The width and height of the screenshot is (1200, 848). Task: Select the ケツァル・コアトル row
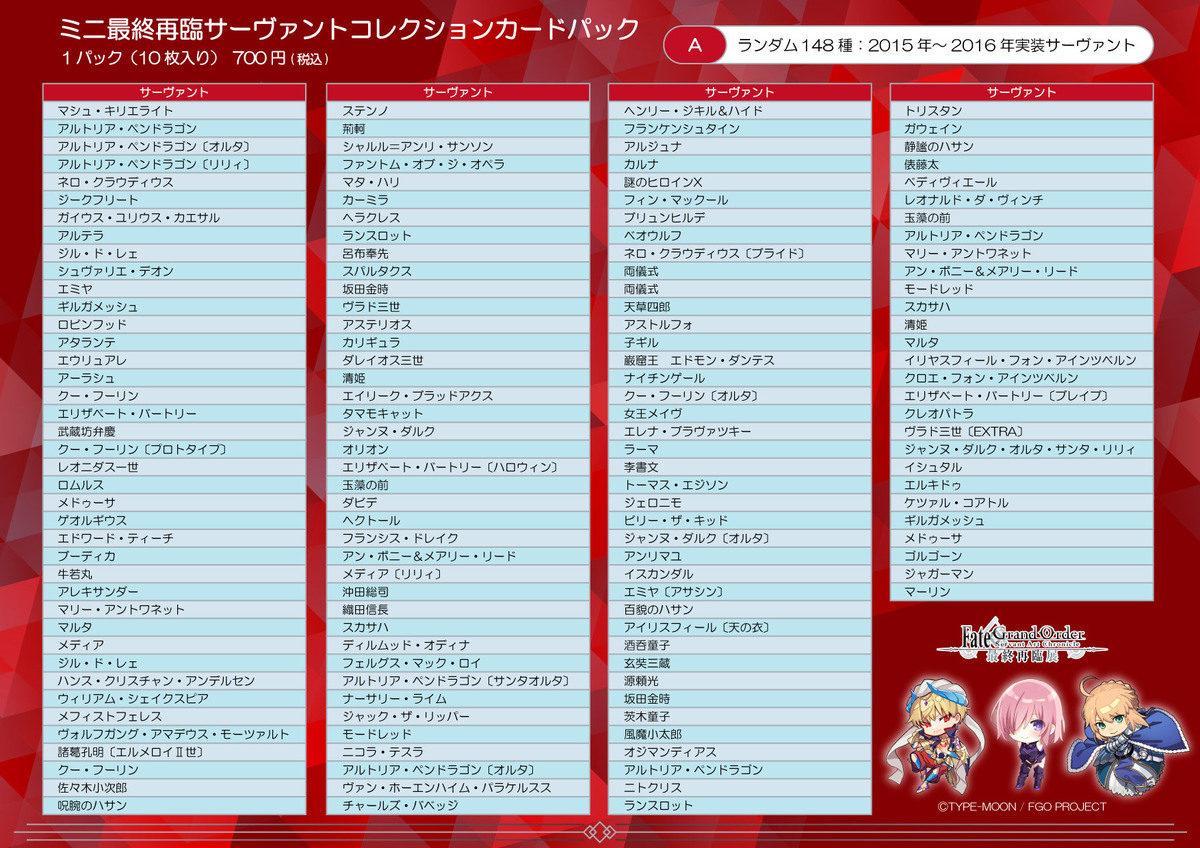(x=1022, y=502)
